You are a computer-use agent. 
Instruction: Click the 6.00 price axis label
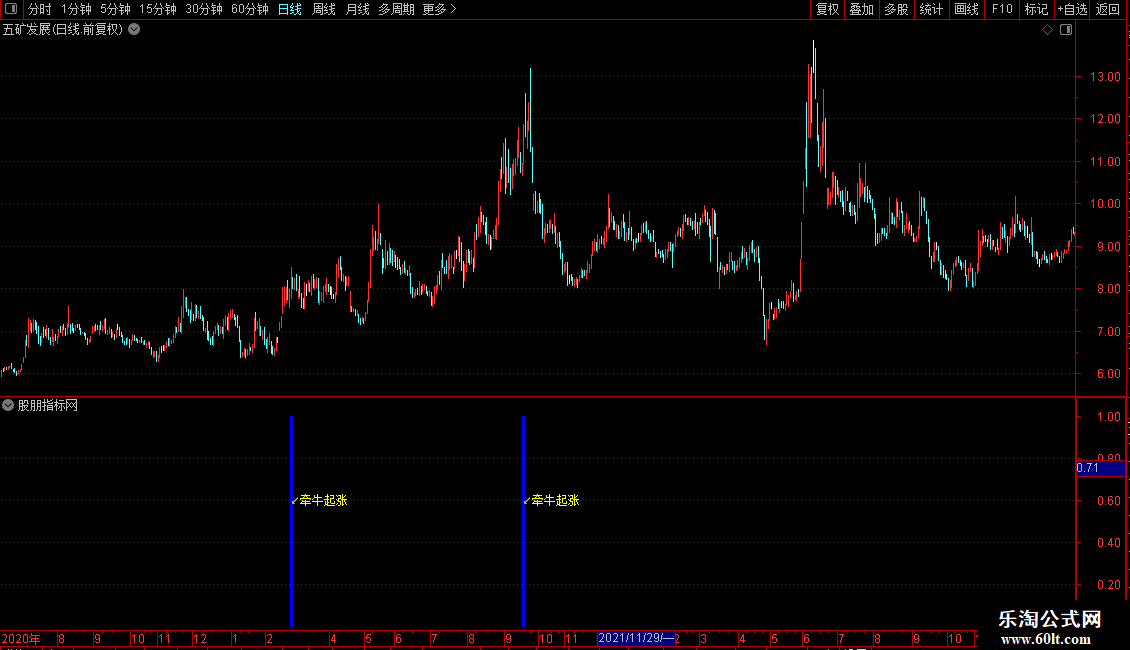tap(1108, 374)
